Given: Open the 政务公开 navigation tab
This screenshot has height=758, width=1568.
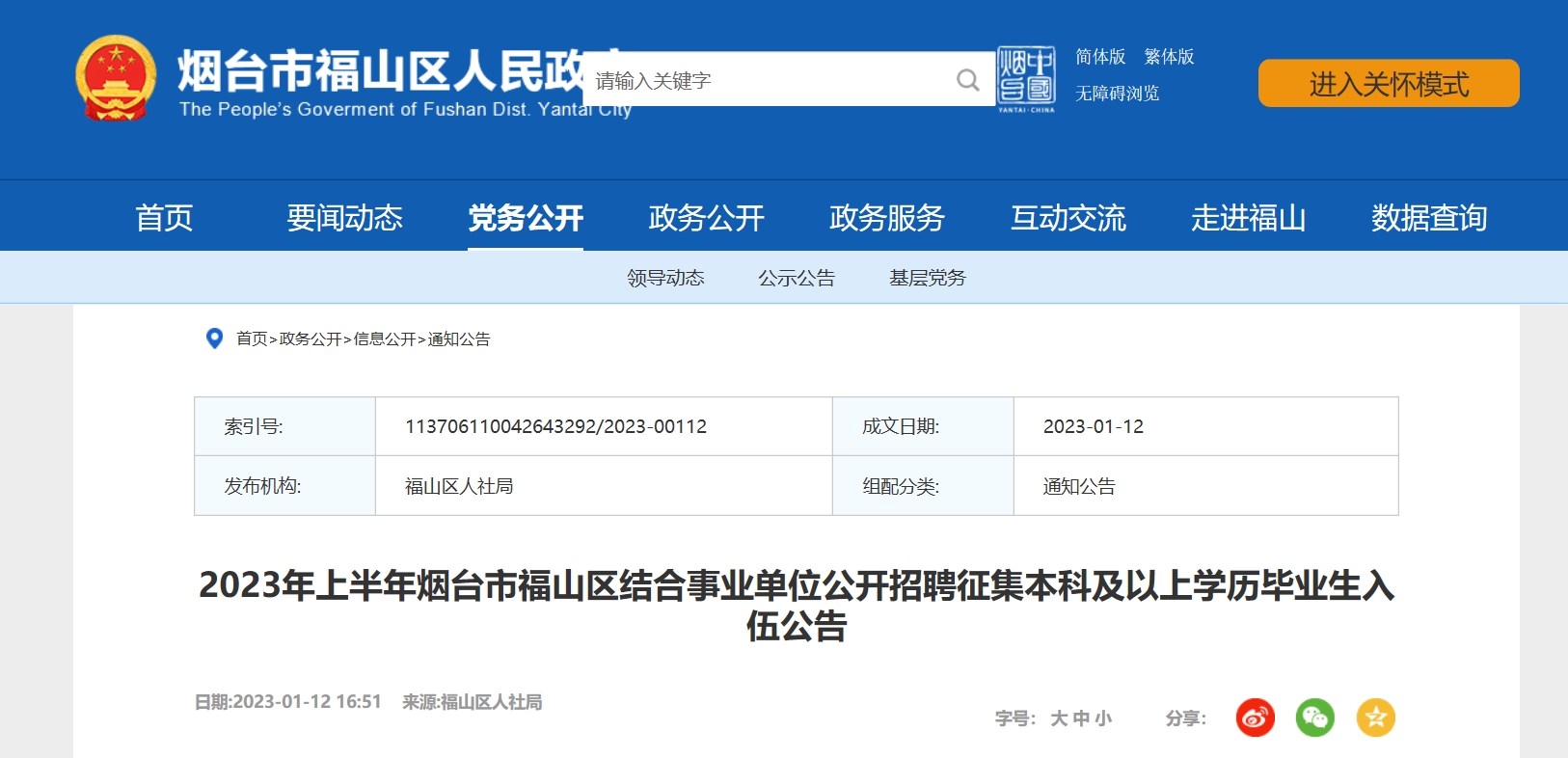Looking at the screenshot, I should [x=706, y=218].
